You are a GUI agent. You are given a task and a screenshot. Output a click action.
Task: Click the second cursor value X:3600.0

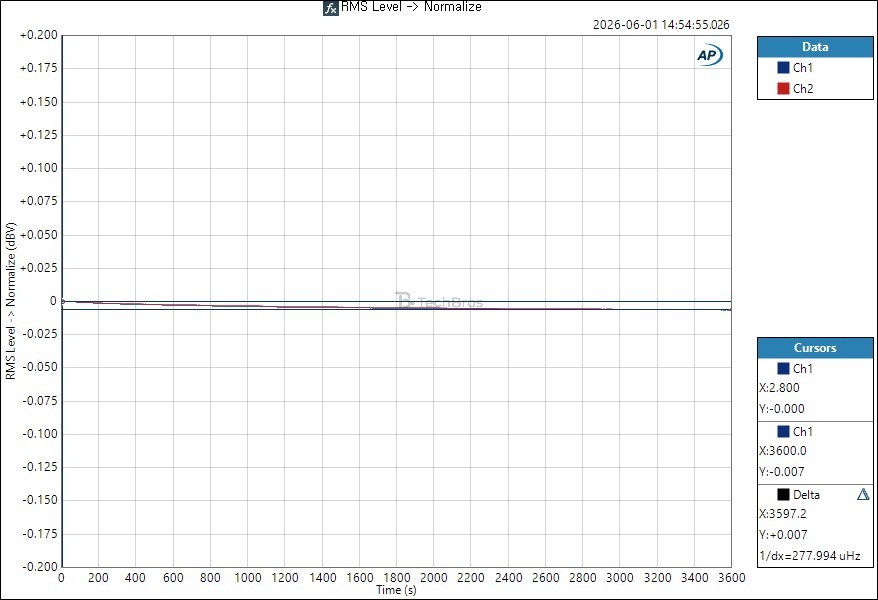(x=783, y=451)
